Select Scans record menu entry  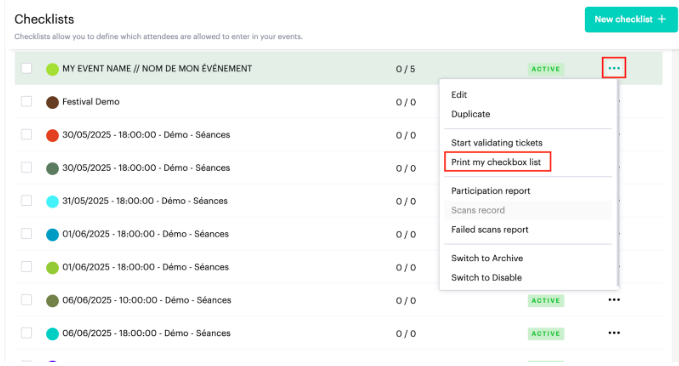[478, 210]
